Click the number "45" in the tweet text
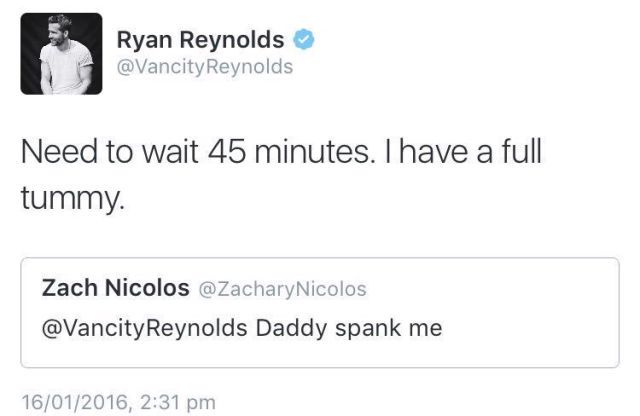 227,151
